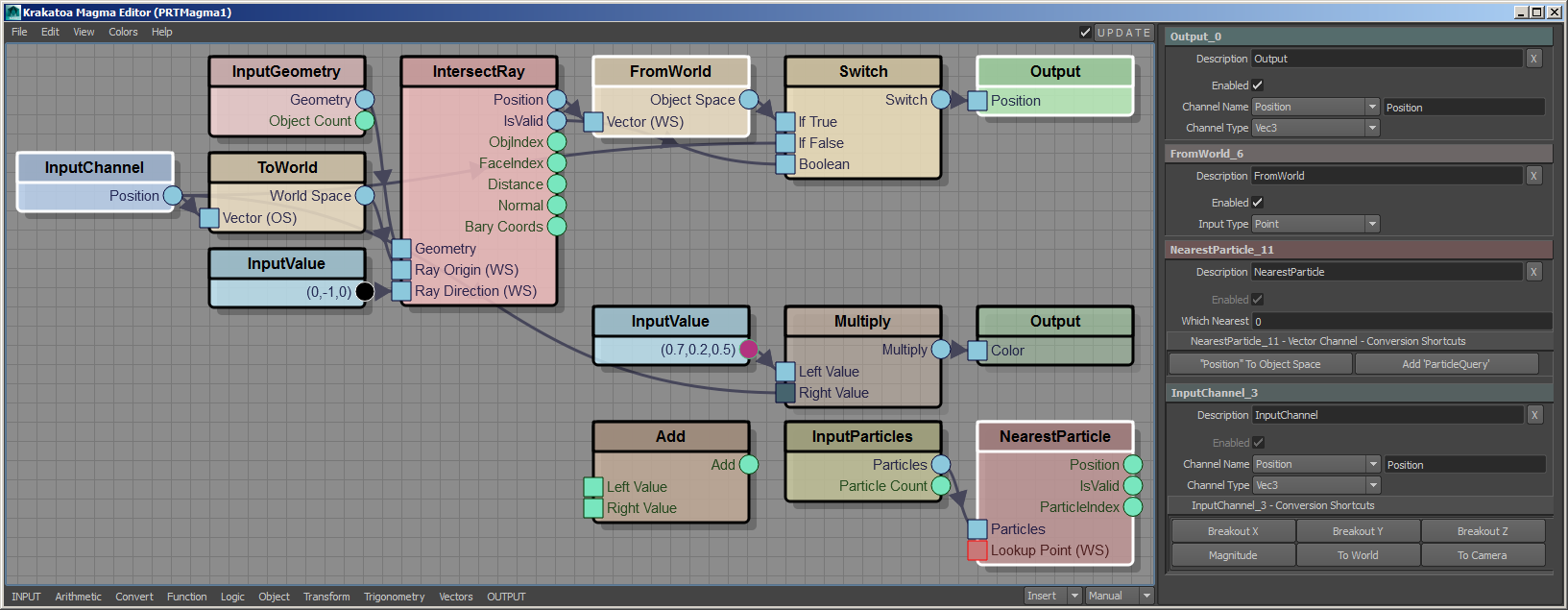Open the OUTPUT node category

(x=506, y=597)
